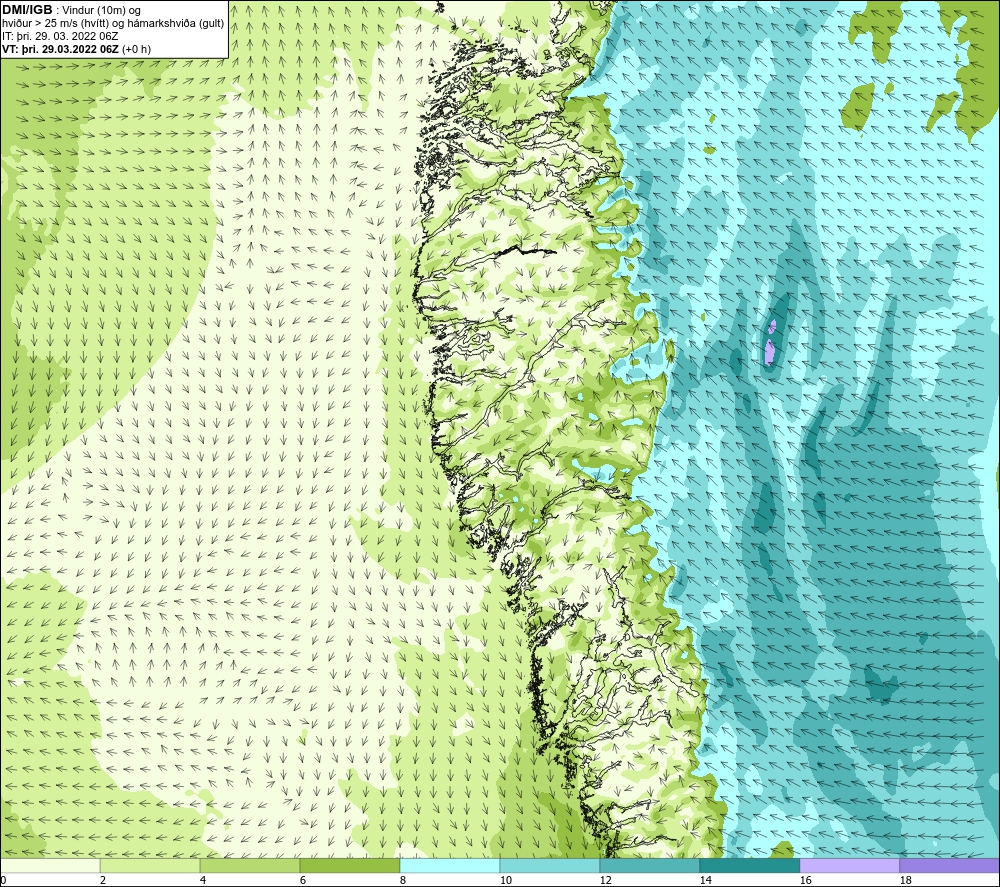
Task: Click the scale label "16"
Action: [805, 880]
